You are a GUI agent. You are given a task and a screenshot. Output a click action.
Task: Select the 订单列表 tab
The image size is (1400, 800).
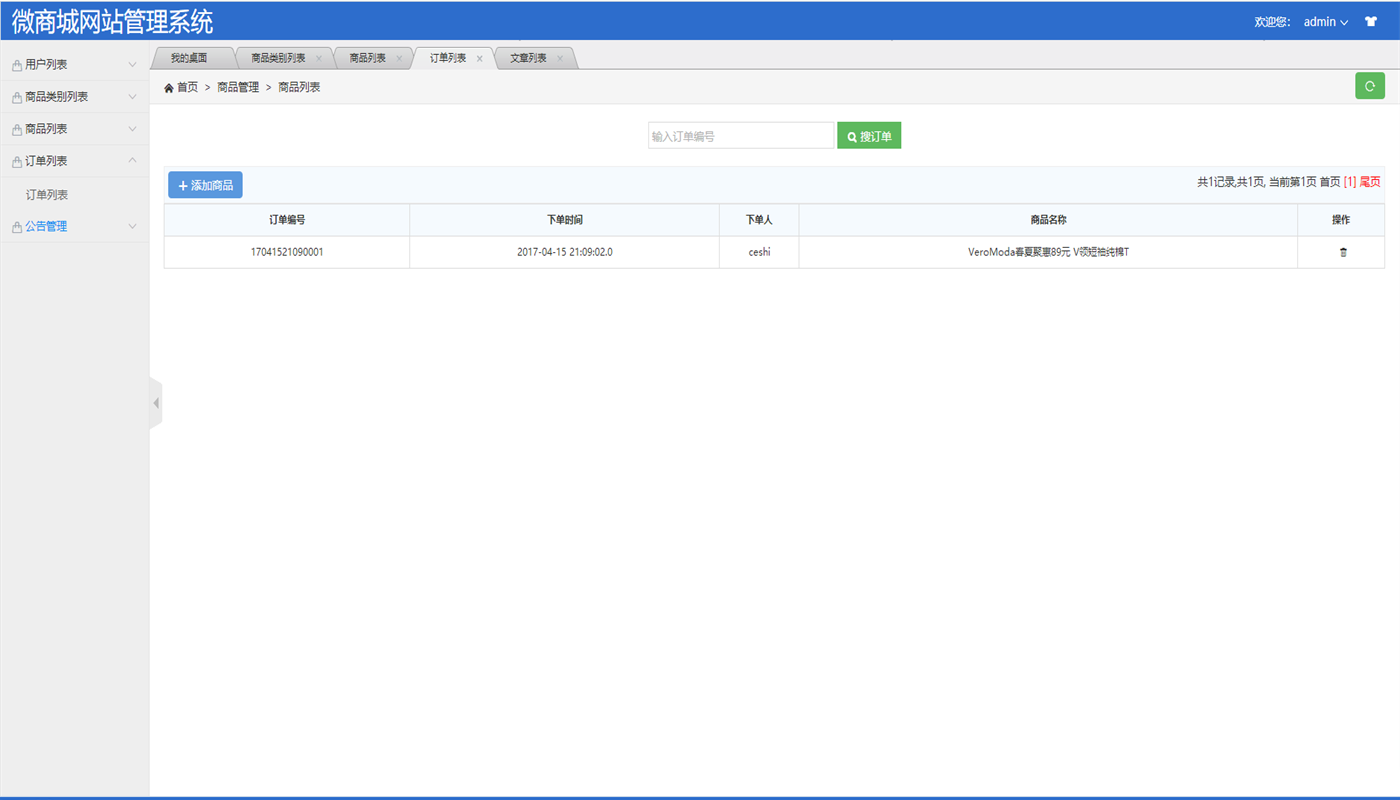pyautogui.click(x=448, y=58)
